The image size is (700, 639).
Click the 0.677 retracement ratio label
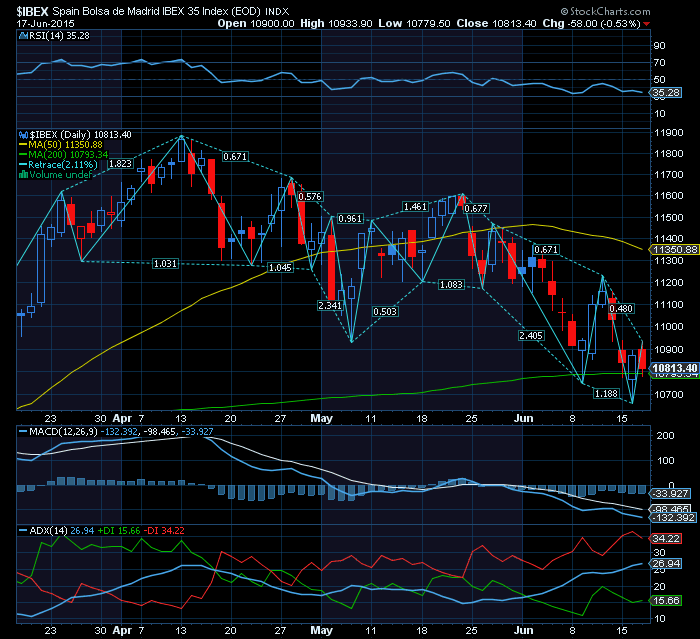(x=476, y=209)
